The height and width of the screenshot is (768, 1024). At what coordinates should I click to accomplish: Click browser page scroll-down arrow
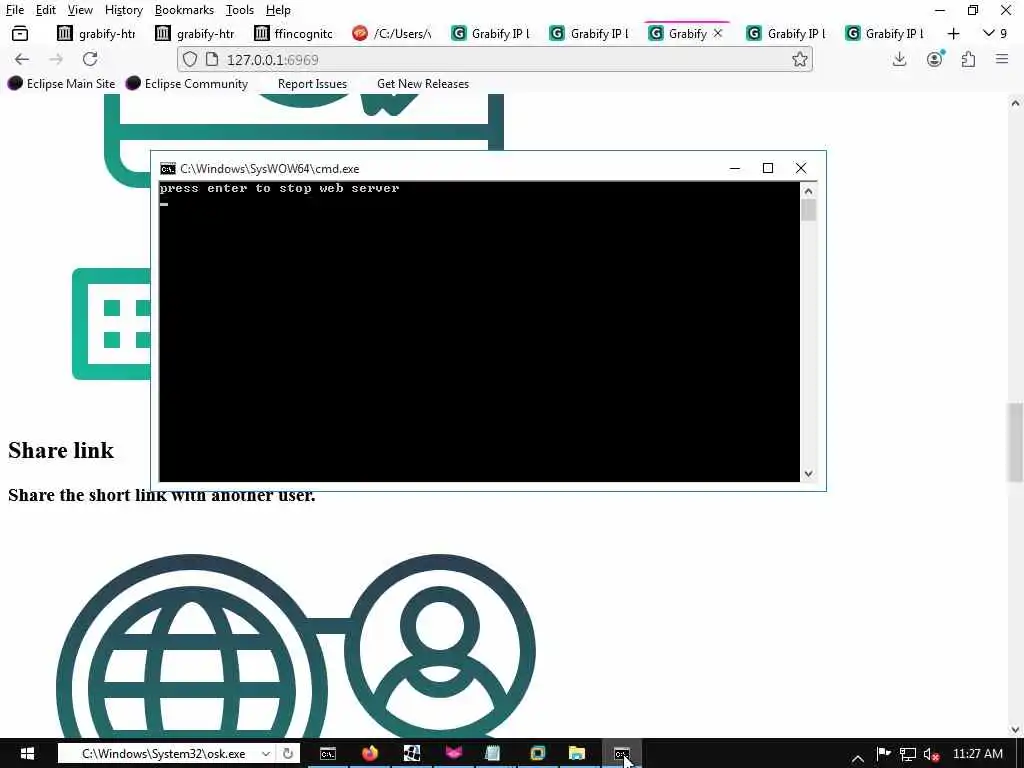click(1015, 729)
